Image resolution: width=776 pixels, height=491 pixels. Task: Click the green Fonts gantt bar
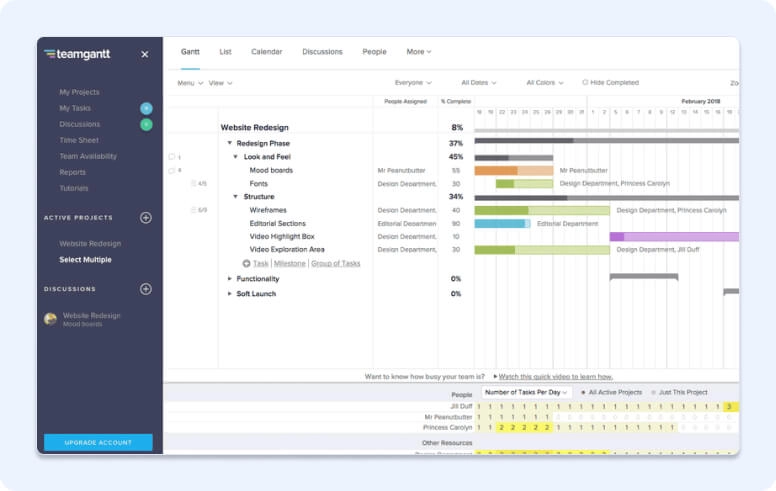(x=525, y=184)
